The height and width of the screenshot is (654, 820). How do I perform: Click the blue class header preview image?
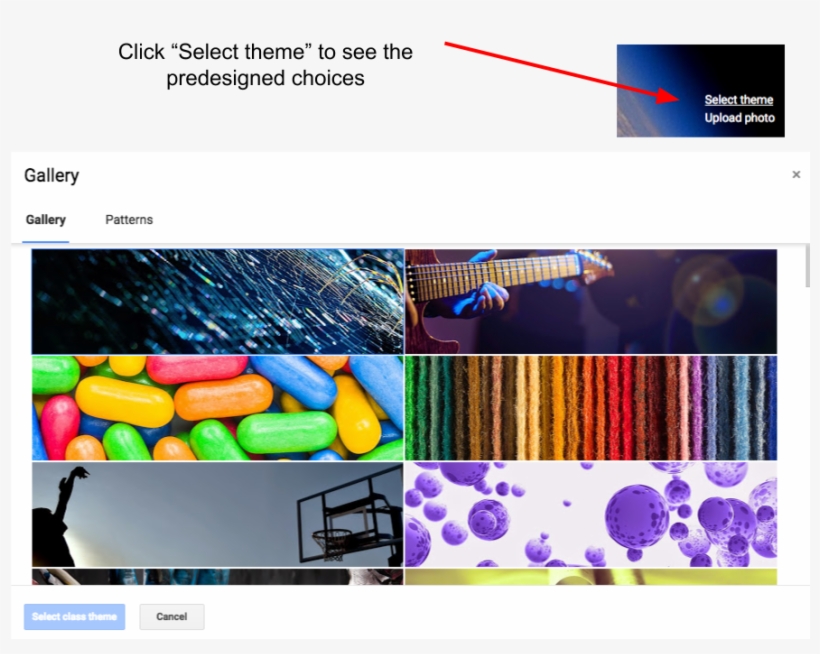click(701, 91)
